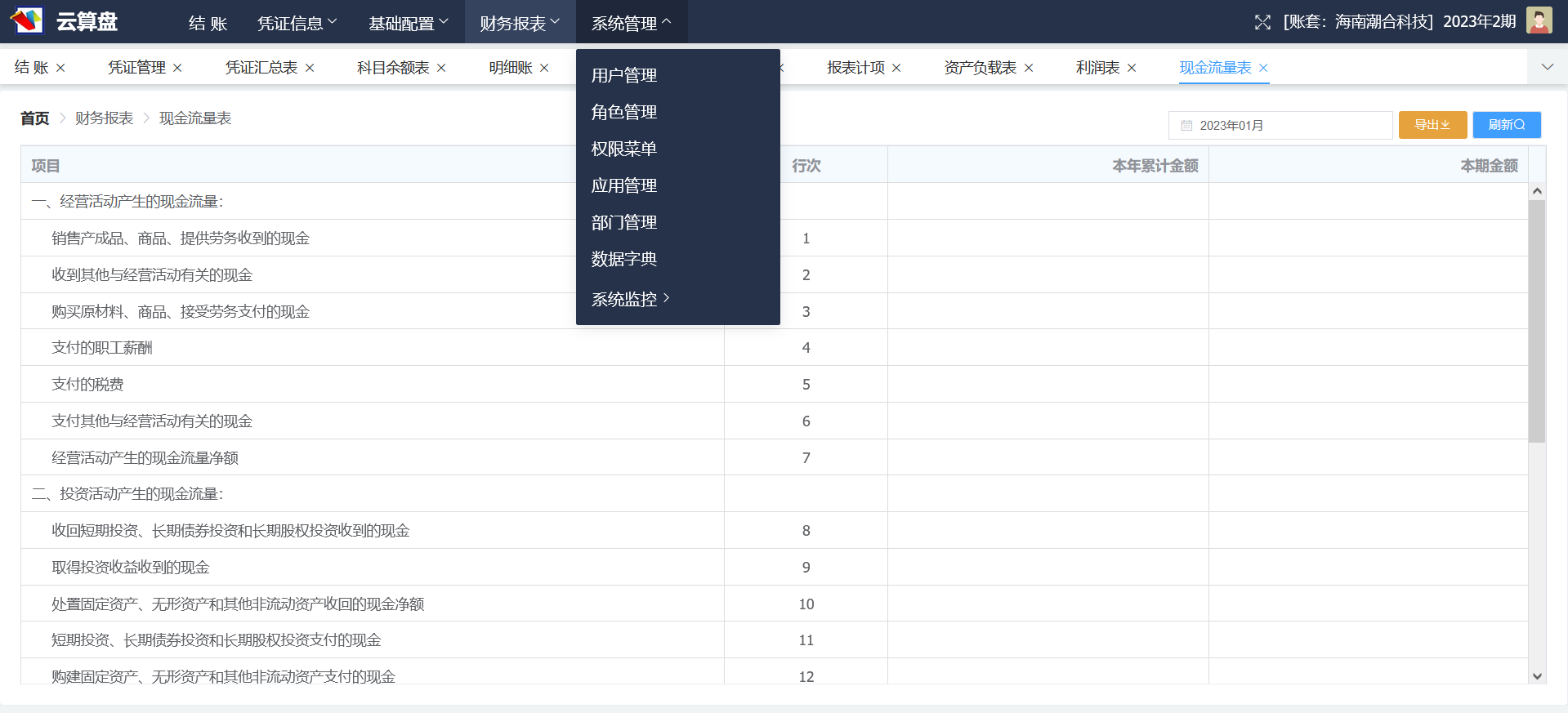Close the 资产负载表 tab

point(1029,68)
